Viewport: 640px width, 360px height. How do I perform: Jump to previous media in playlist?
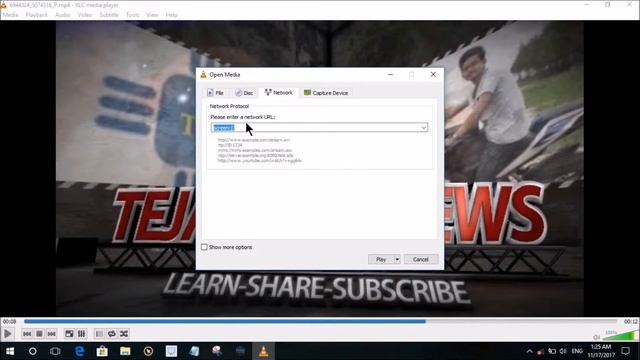pyautogui.click(x=27, y=334)
